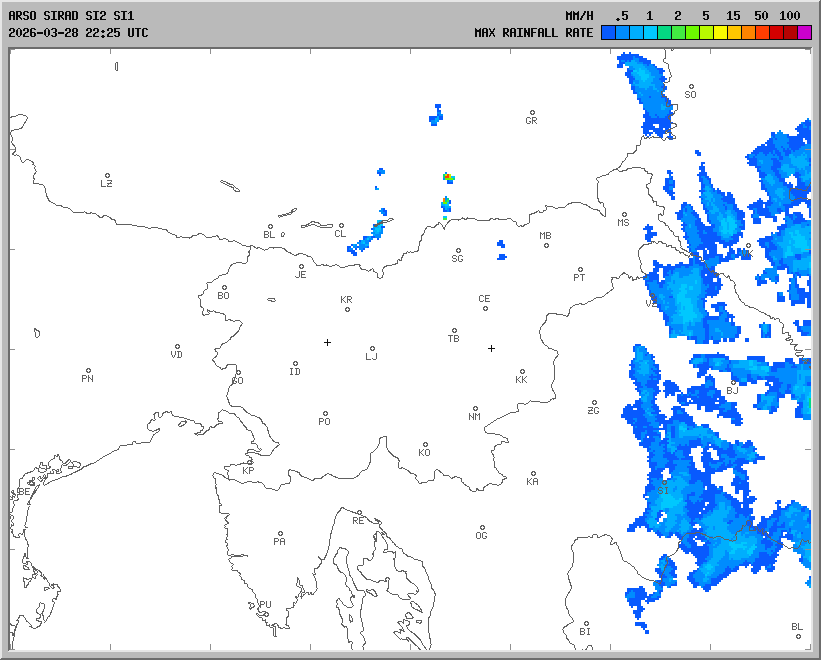
Task: Click the GR city marker
Action: point(532,113)
